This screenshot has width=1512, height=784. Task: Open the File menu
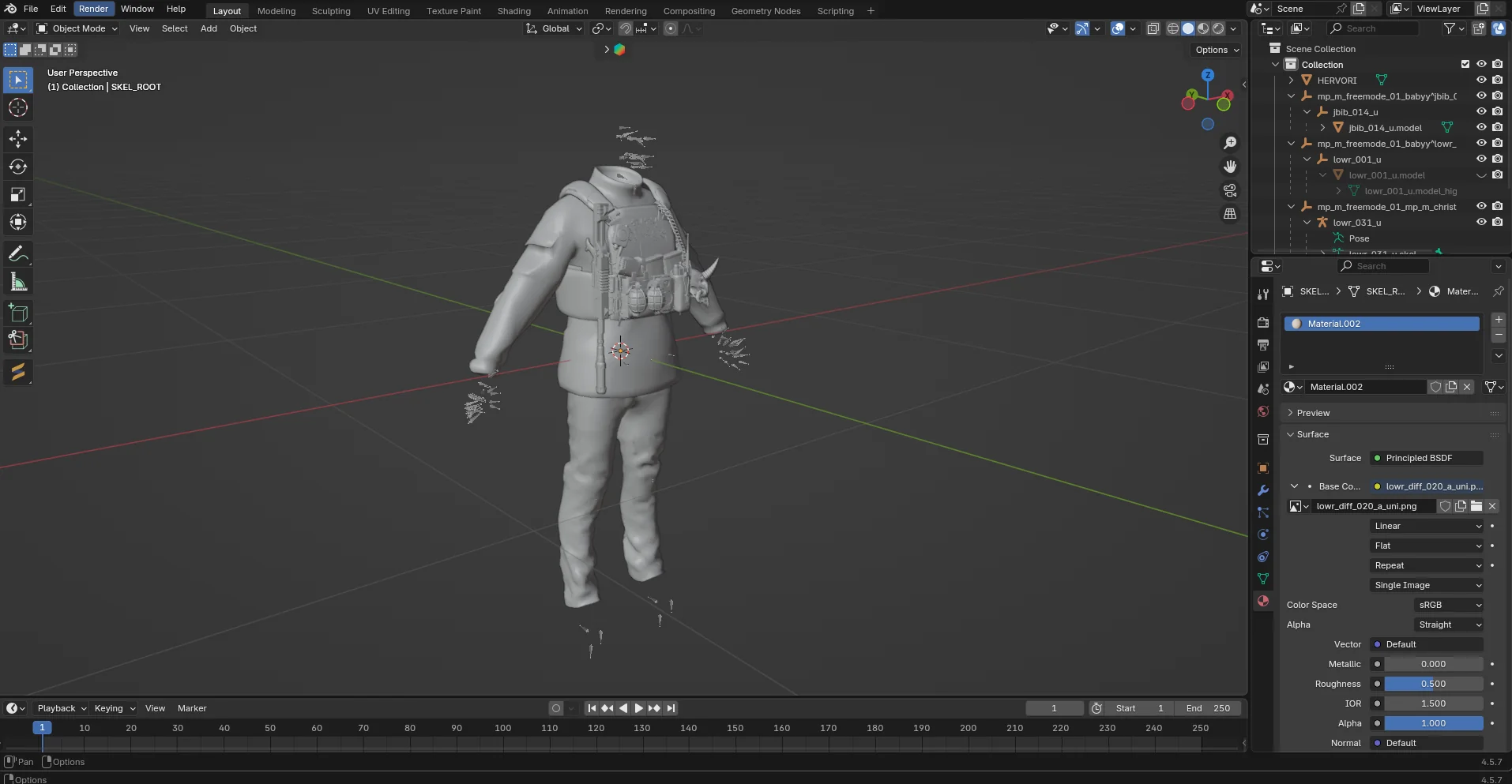pos(31,9)
